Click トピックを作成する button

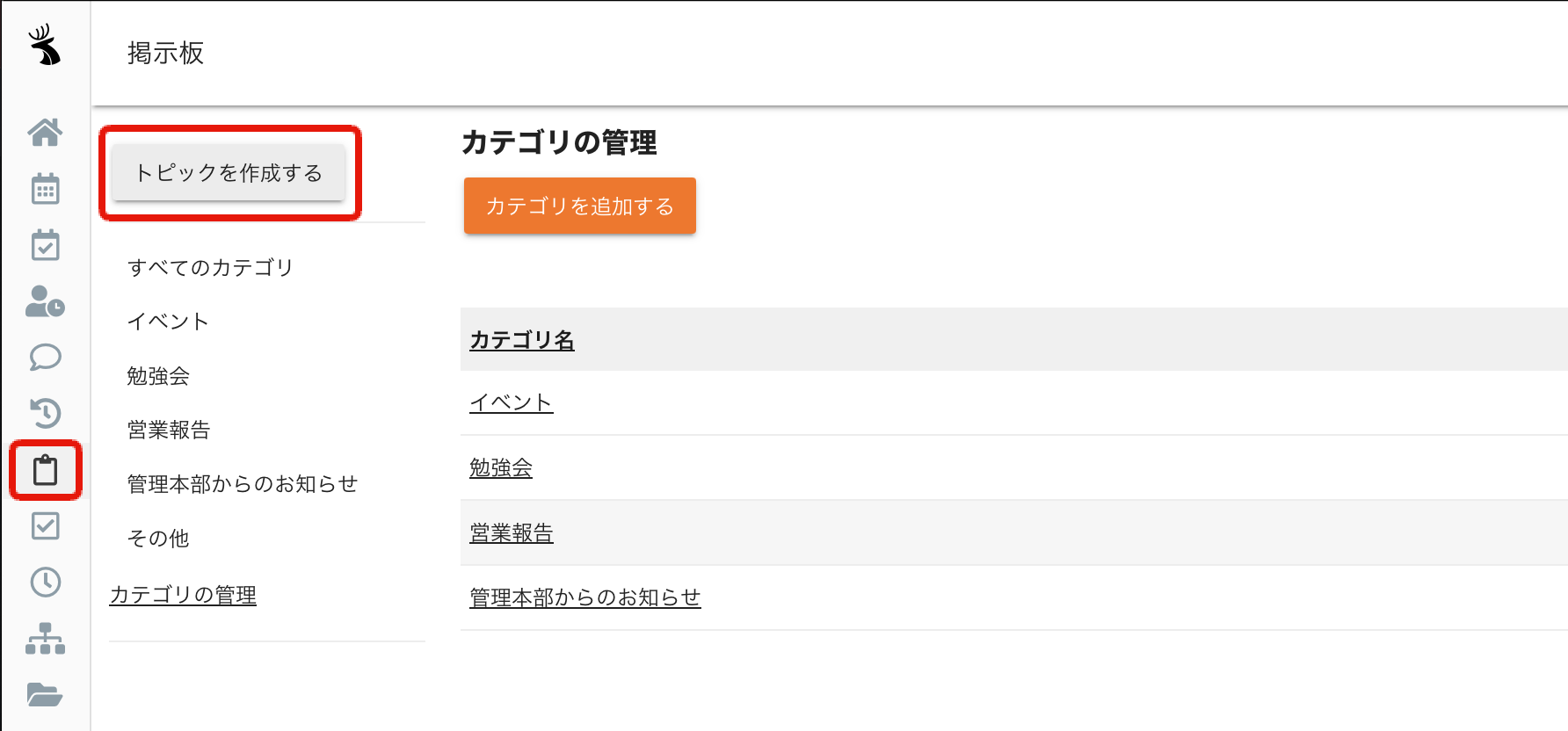(x=229, y=172)
